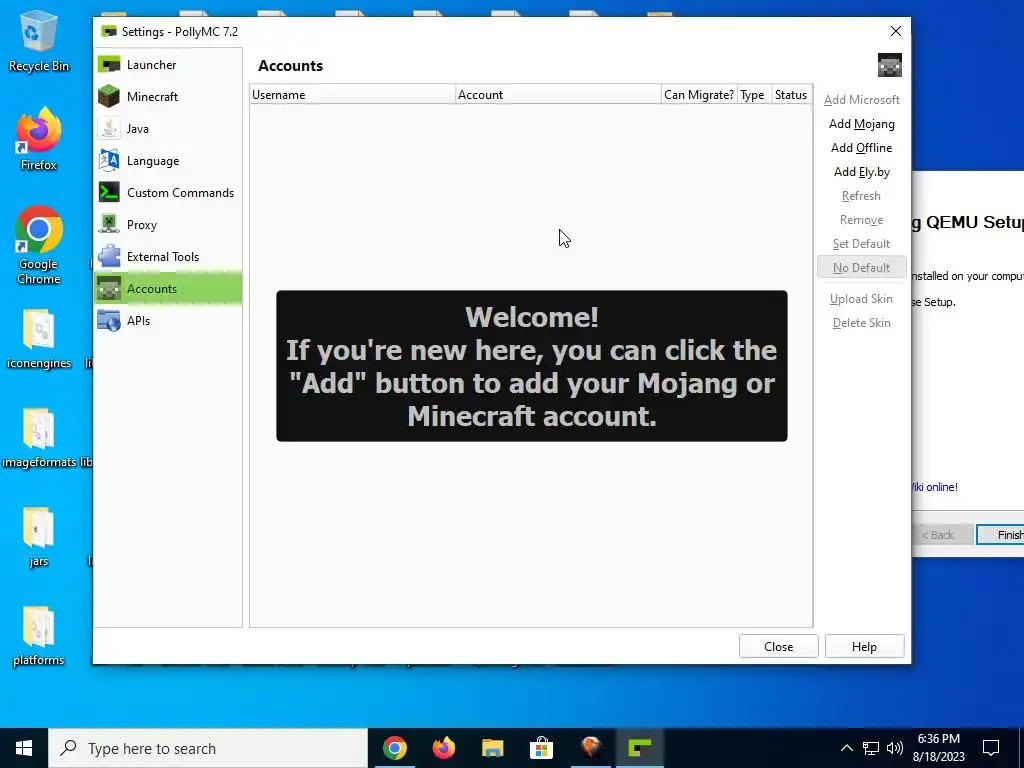The height and width of the screenshot is (768, 1024).
Task: Open the Java settings page
Action: pyautogui.click(x=168, y=129)
